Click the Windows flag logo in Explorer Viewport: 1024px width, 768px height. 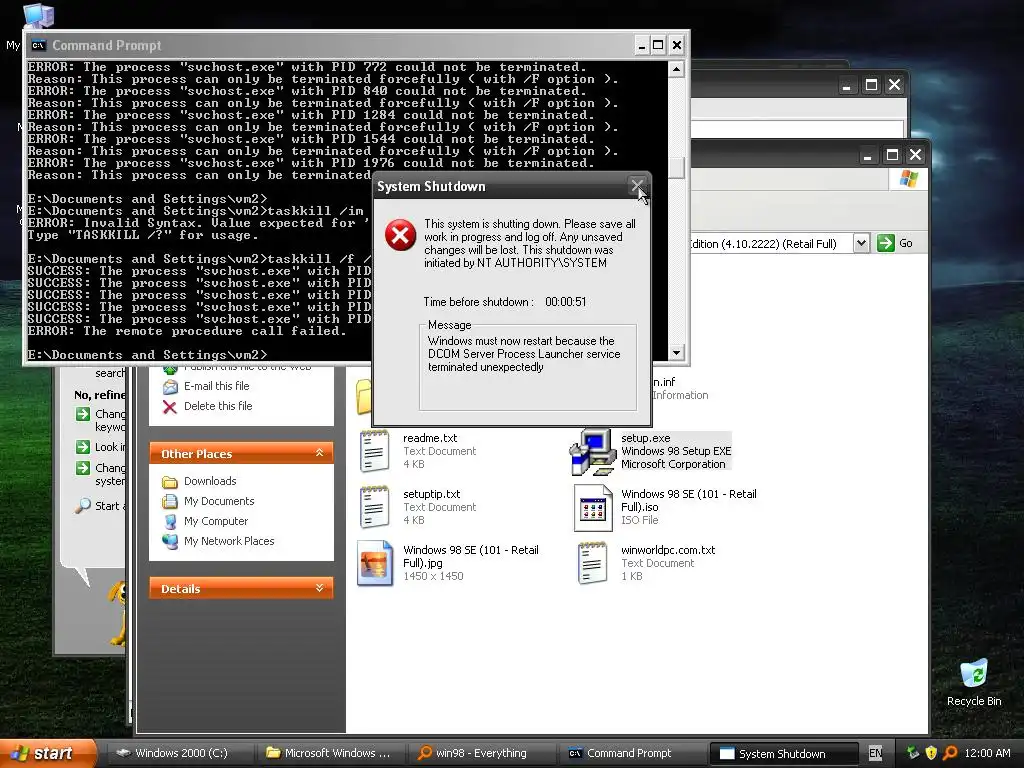tap(908, 178)
